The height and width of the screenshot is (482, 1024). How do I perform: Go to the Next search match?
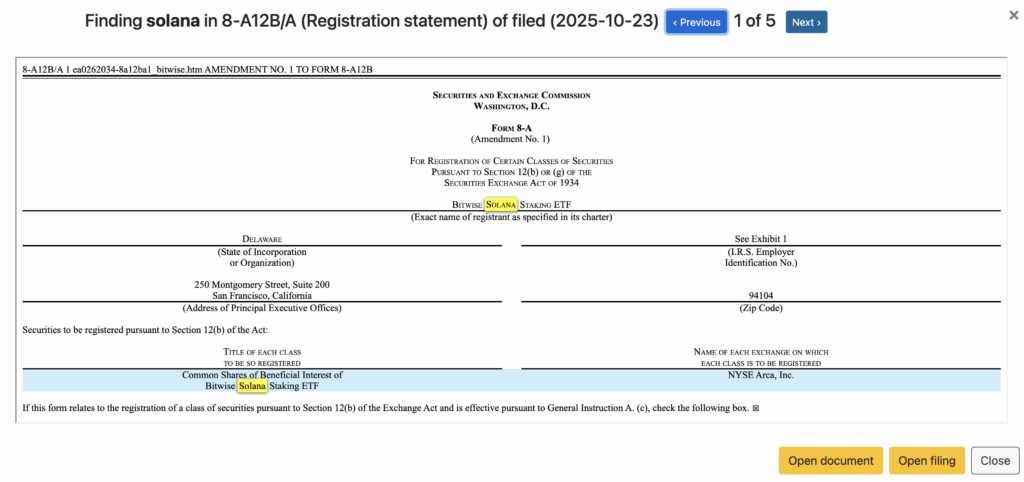click(806, 22)
